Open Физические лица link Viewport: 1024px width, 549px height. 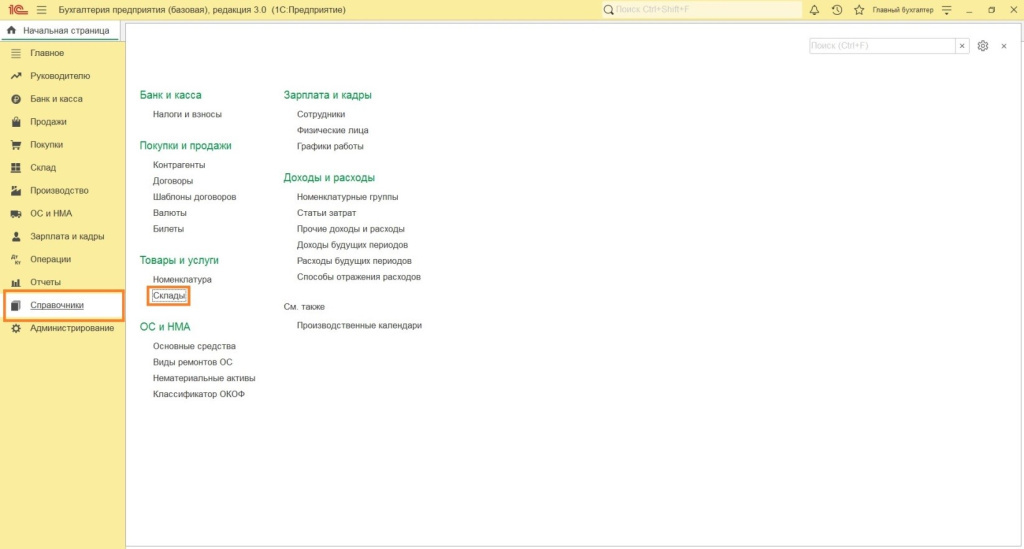(332, 130)
